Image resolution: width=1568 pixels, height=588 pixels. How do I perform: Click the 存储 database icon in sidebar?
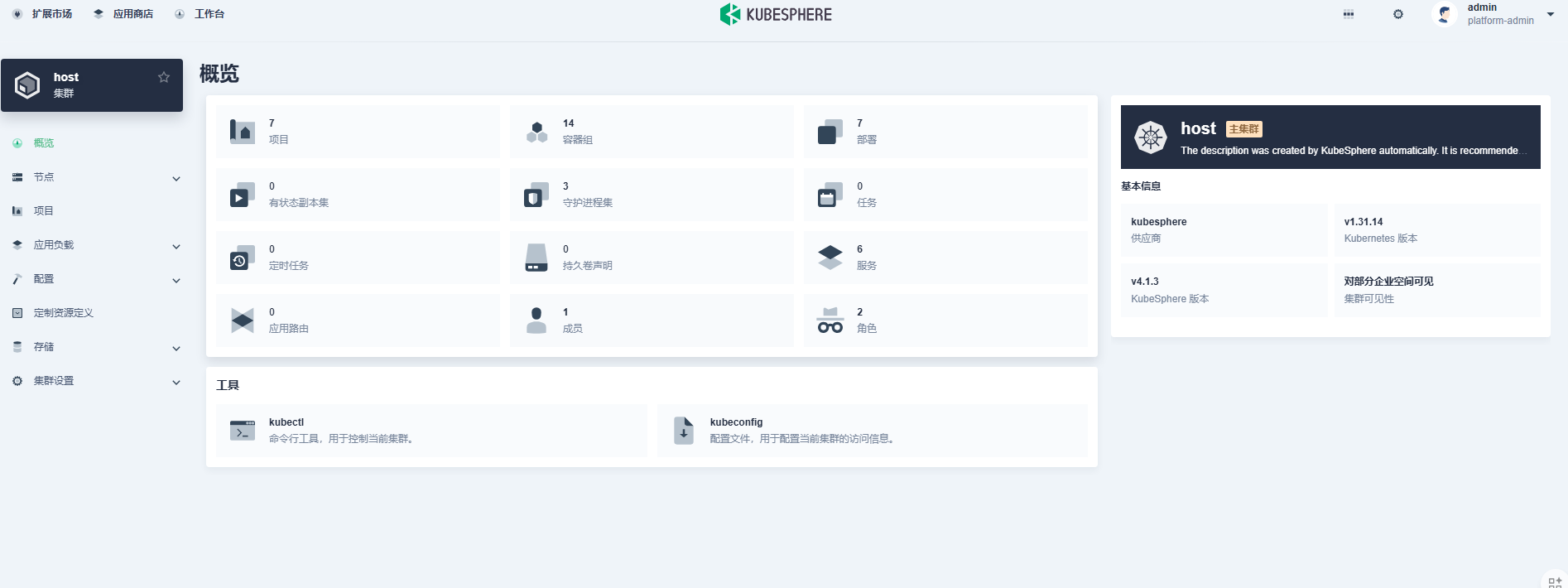pyautogui.click(x=17, y=347)
